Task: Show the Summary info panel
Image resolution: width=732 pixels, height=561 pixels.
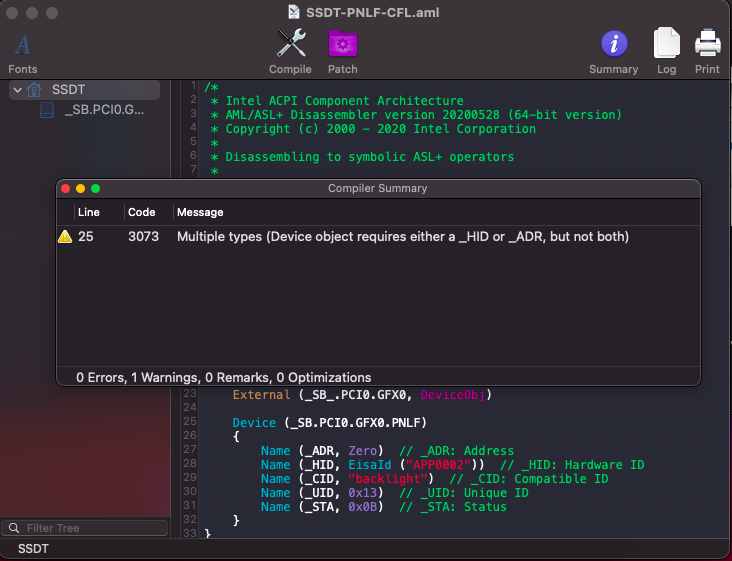Action: 613,45
